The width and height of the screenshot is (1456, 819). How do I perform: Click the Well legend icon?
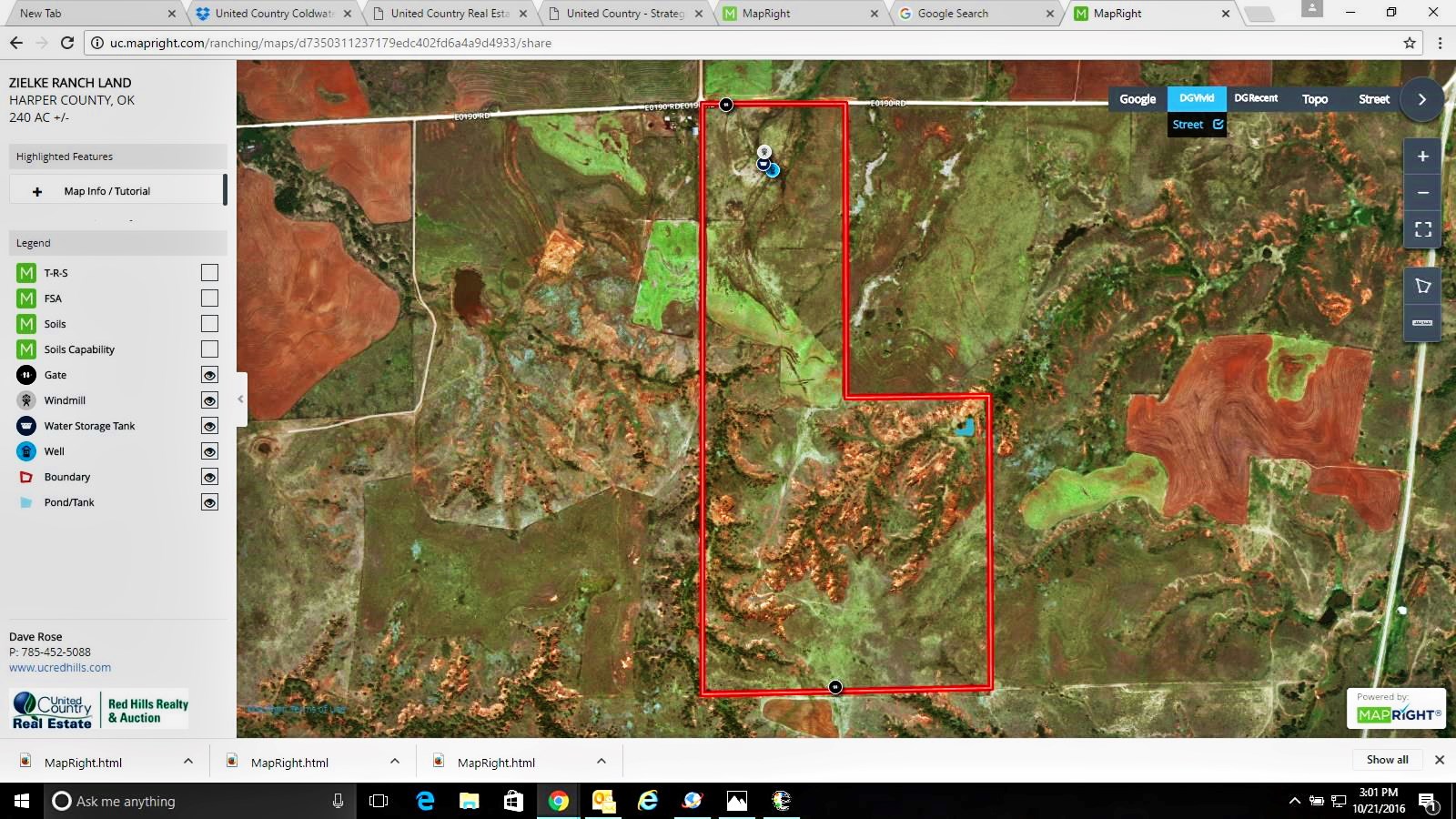click(26, 451)
